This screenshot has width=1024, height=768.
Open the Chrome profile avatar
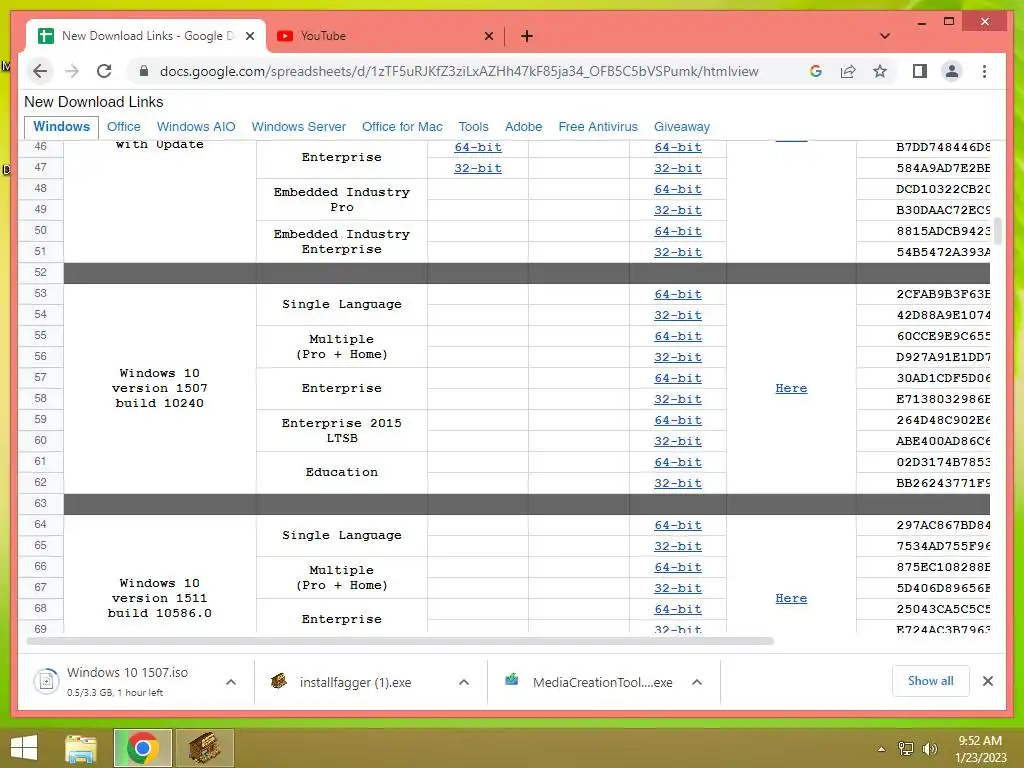pos(952,71)
